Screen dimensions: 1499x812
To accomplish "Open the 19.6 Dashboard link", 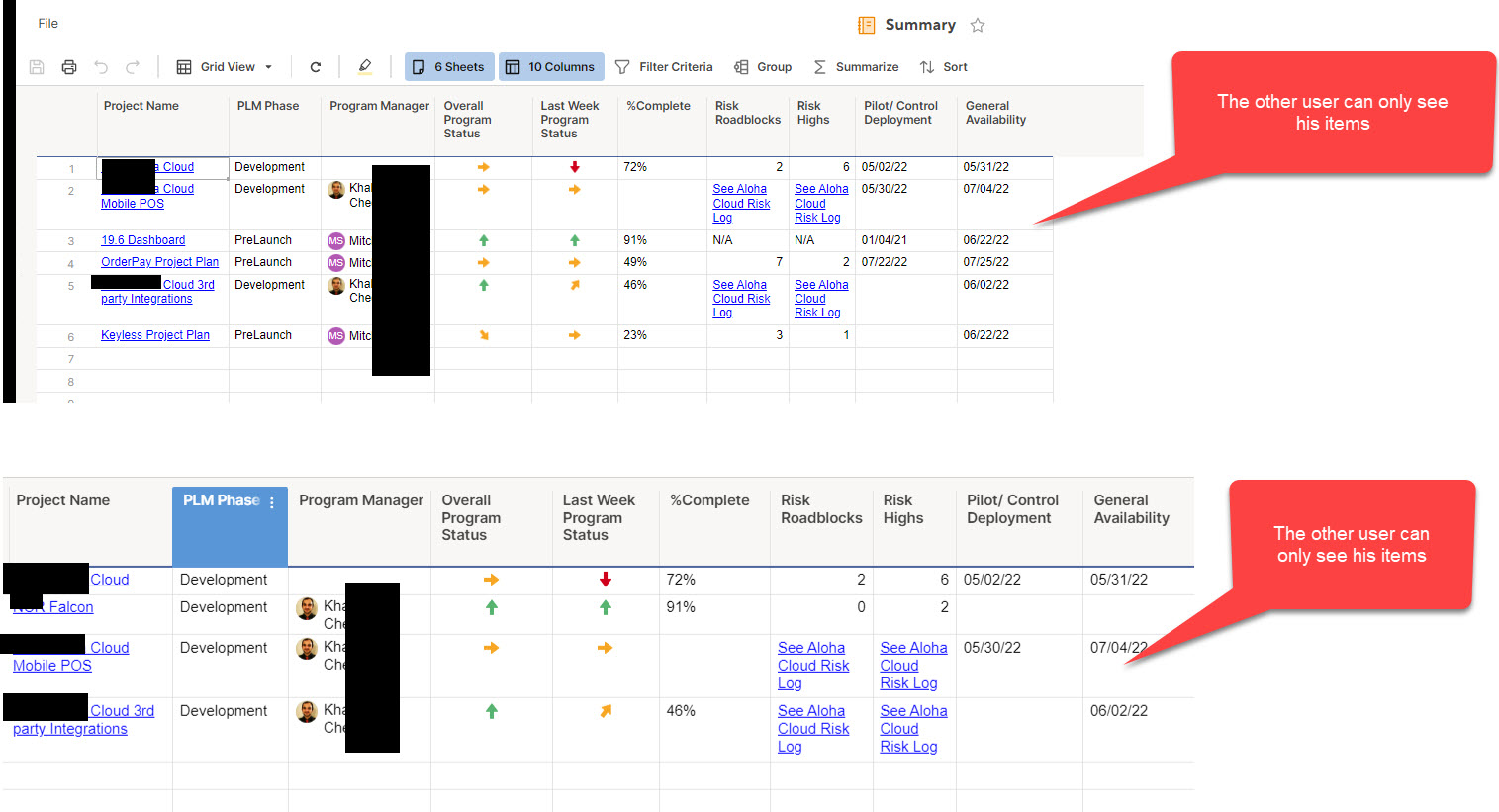I will 142,239.
